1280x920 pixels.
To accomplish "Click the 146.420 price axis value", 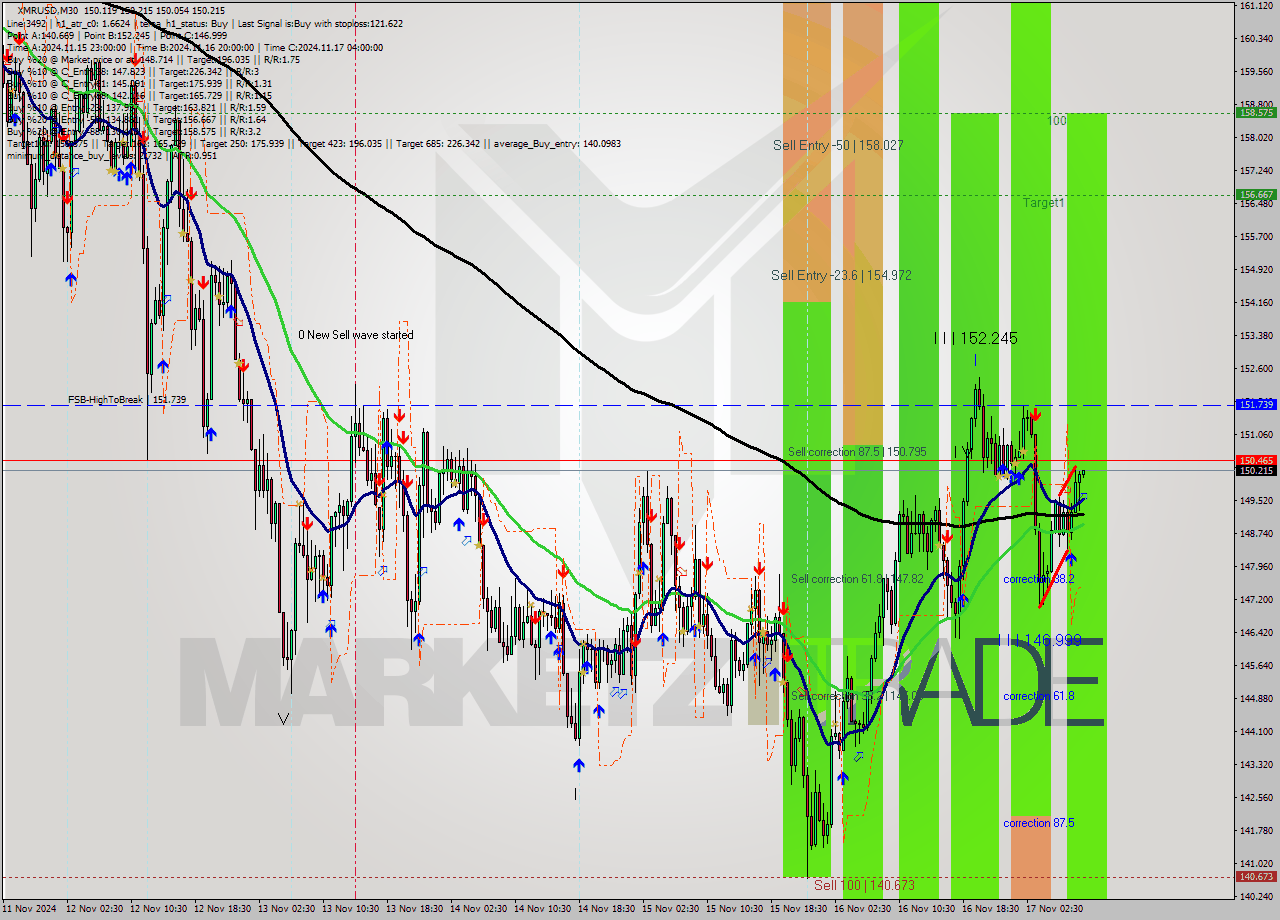I will tap(1255, 633).
